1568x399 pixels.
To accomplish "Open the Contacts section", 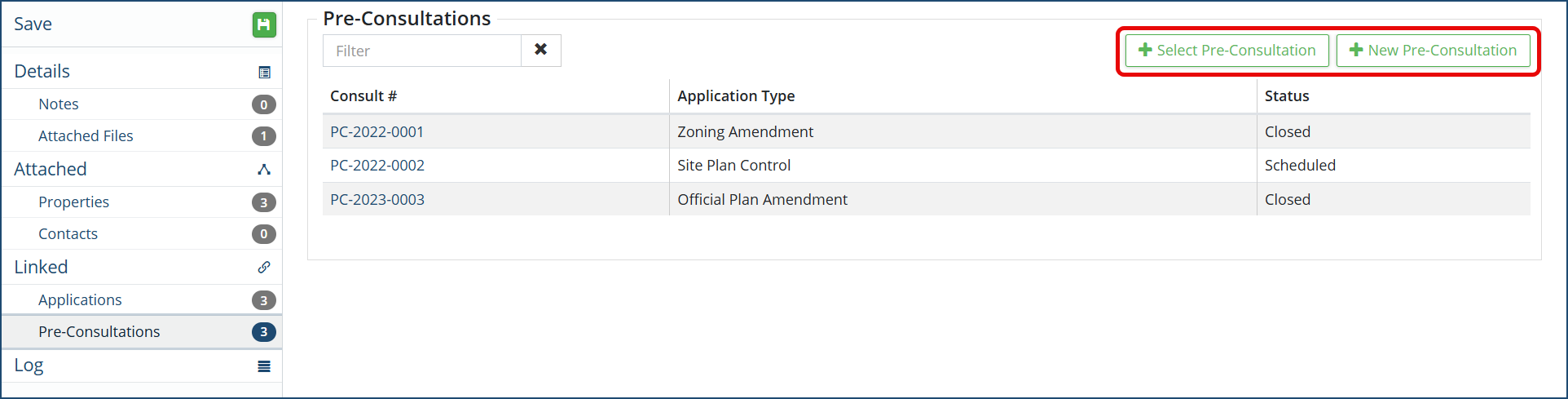I will point(68,234).
